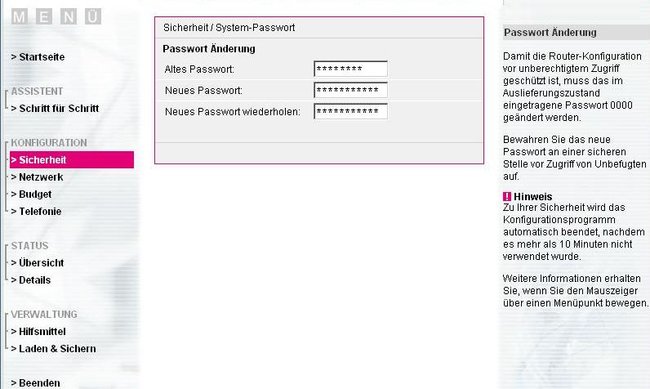The image size is (650, 389).
Task: Go to the Netzwerk configuration page
Action: (37, 177)
